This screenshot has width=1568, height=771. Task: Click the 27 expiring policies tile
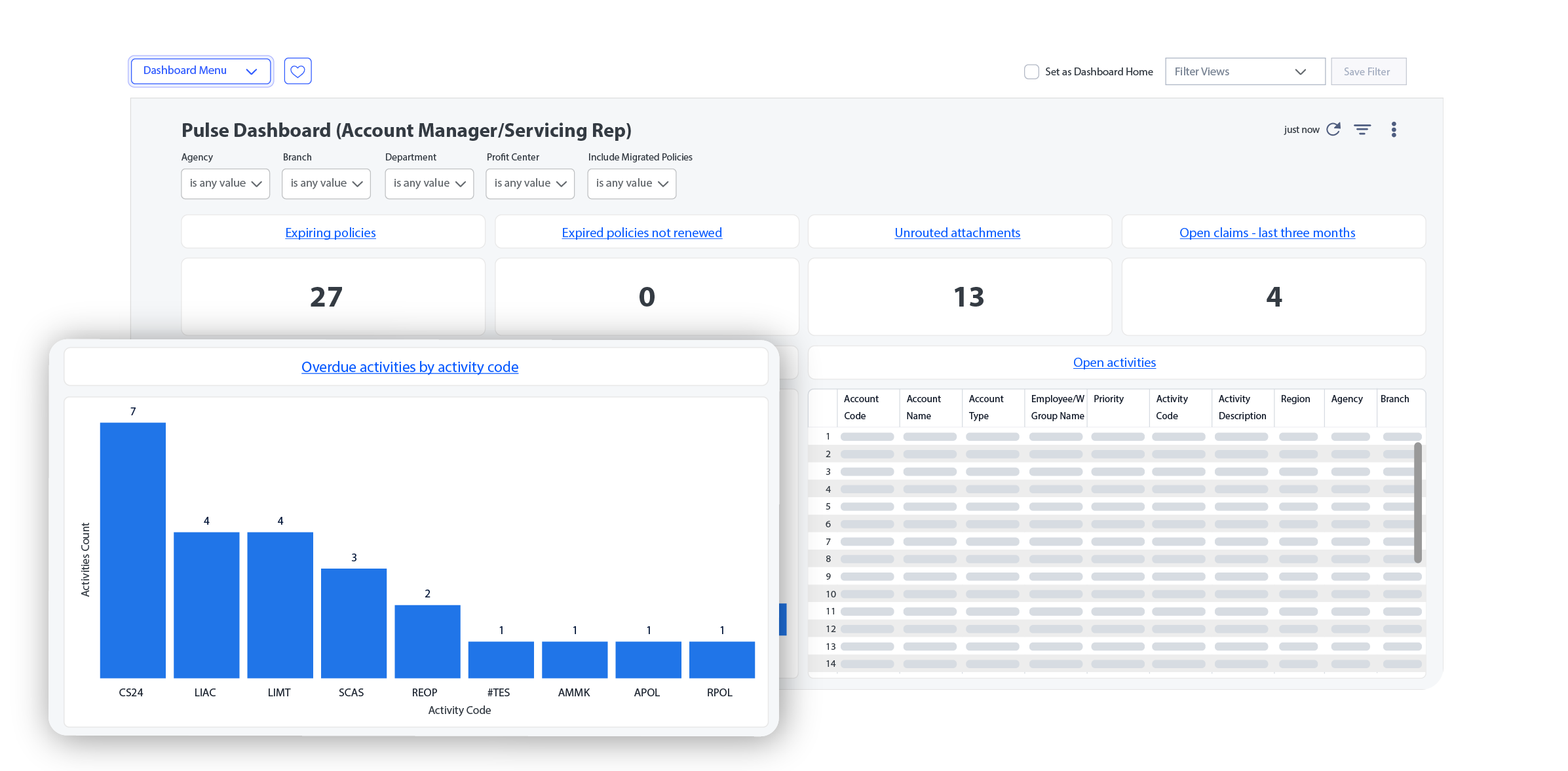pyautogui.click(x=333, y=297)
